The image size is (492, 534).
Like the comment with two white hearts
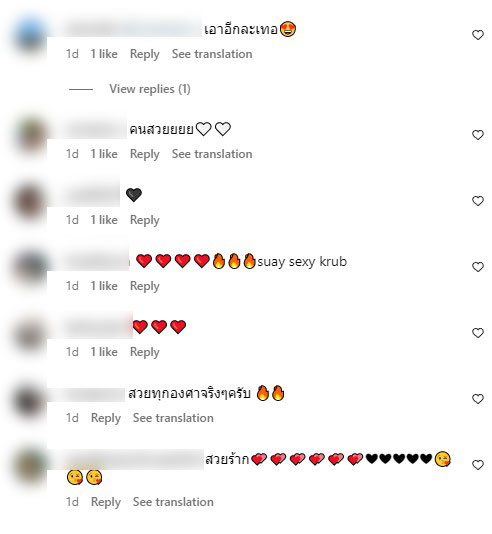(478, 135)
